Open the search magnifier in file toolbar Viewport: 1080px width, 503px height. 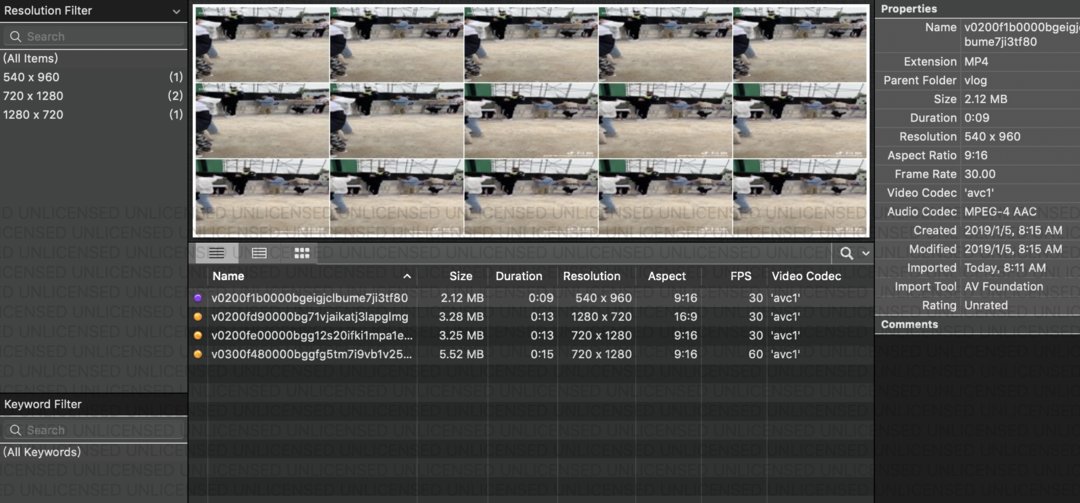click(x=846, y=254)
